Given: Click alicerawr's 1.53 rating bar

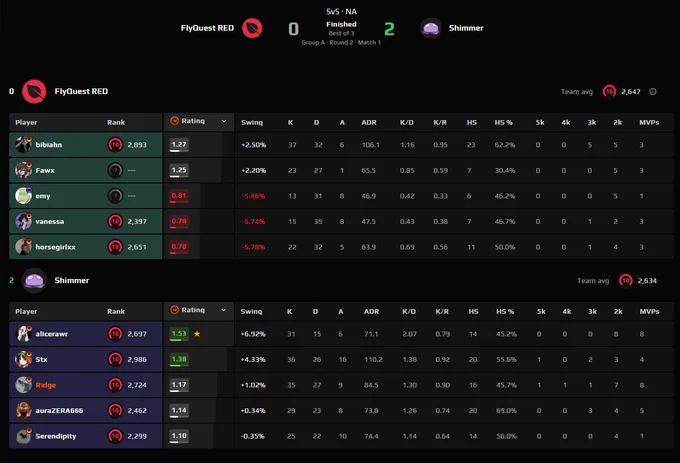Looking at the screenshot, I should (179, 334).
